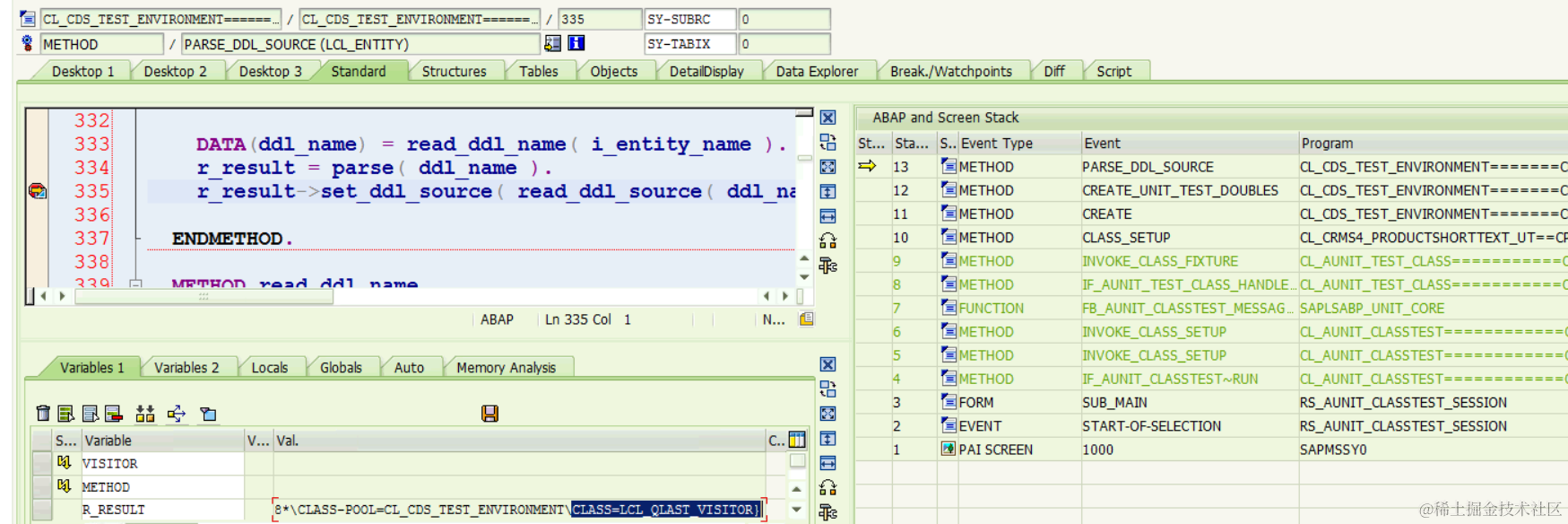The width and height of the screenshot is (1568, 524).
Task: Switch to the Variables 2 tab
Action: point(186,367)
